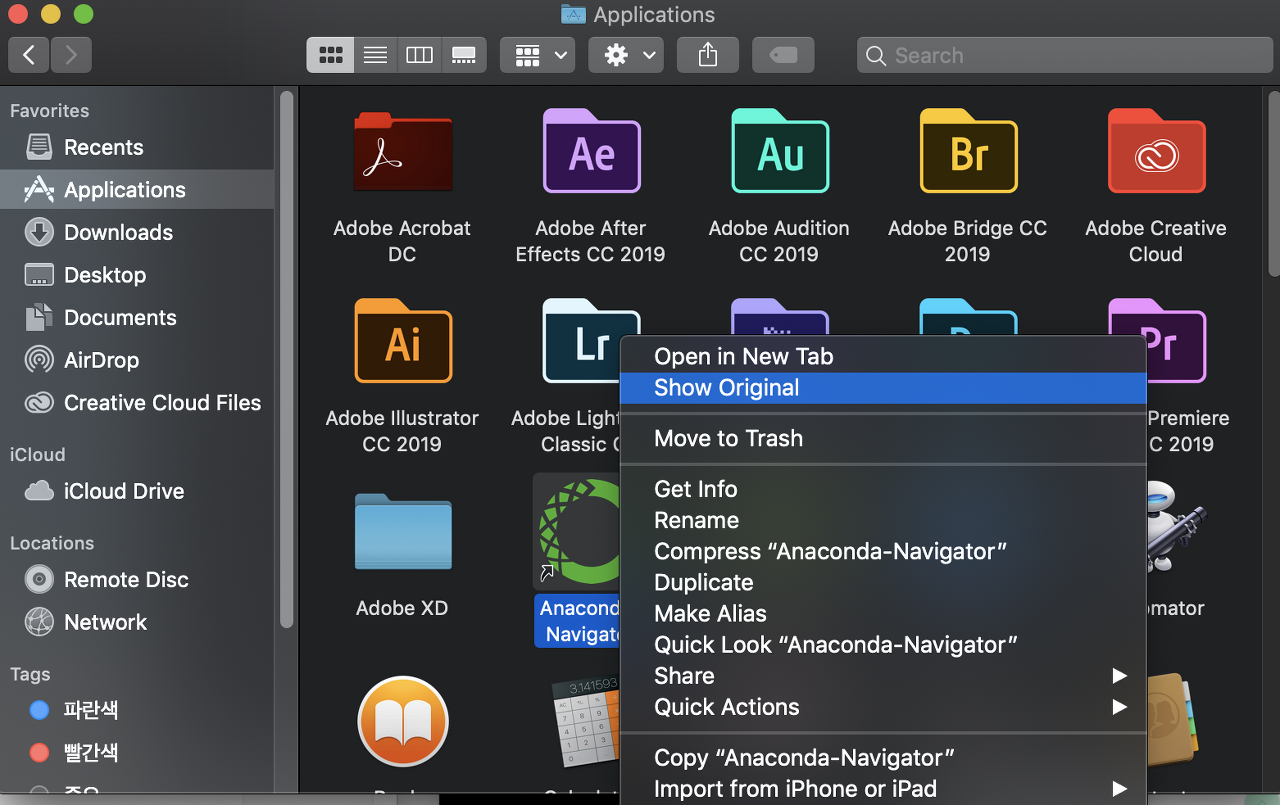This screenshot has height=805, width=1280.
Task: Open the gear Action menu
Action: point(626,55)
